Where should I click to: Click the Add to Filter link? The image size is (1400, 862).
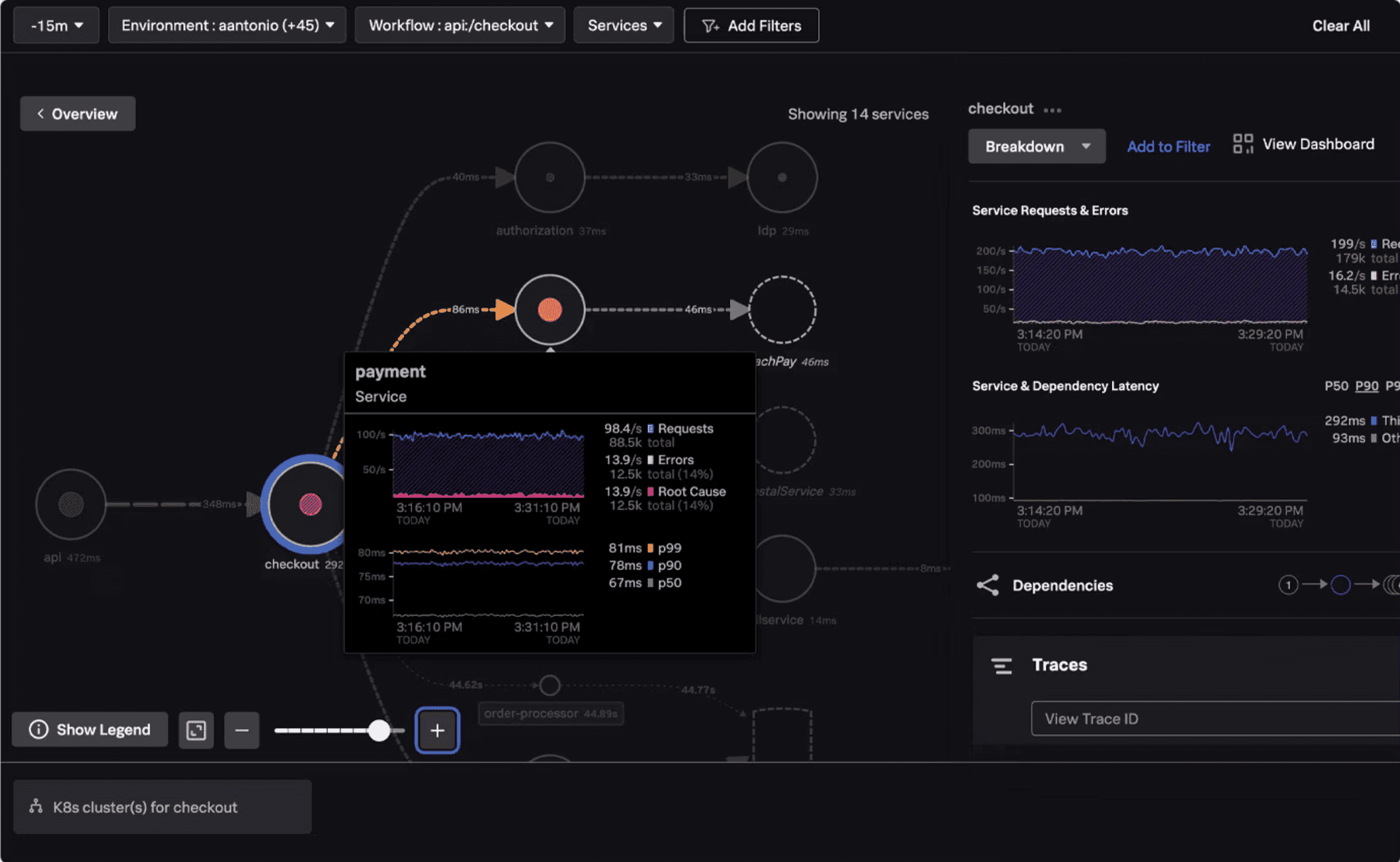(1168, 146)
